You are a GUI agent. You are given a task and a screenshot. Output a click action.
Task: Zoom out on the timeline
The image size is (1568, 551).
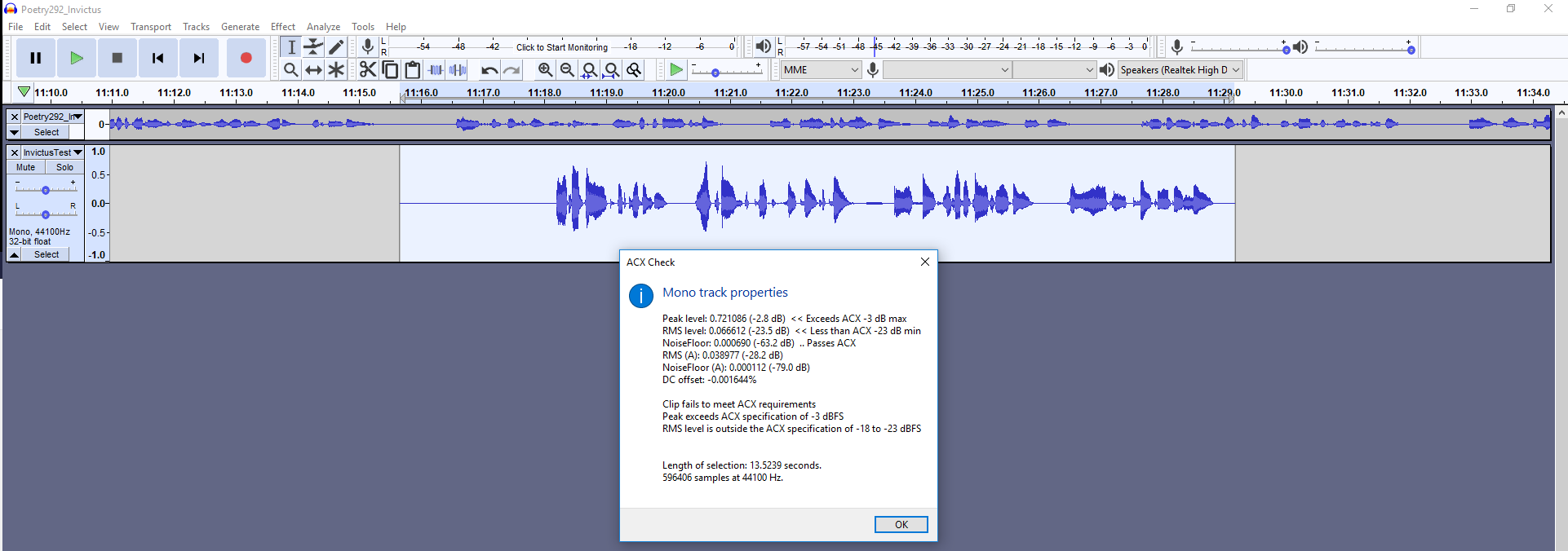[567, 70]
